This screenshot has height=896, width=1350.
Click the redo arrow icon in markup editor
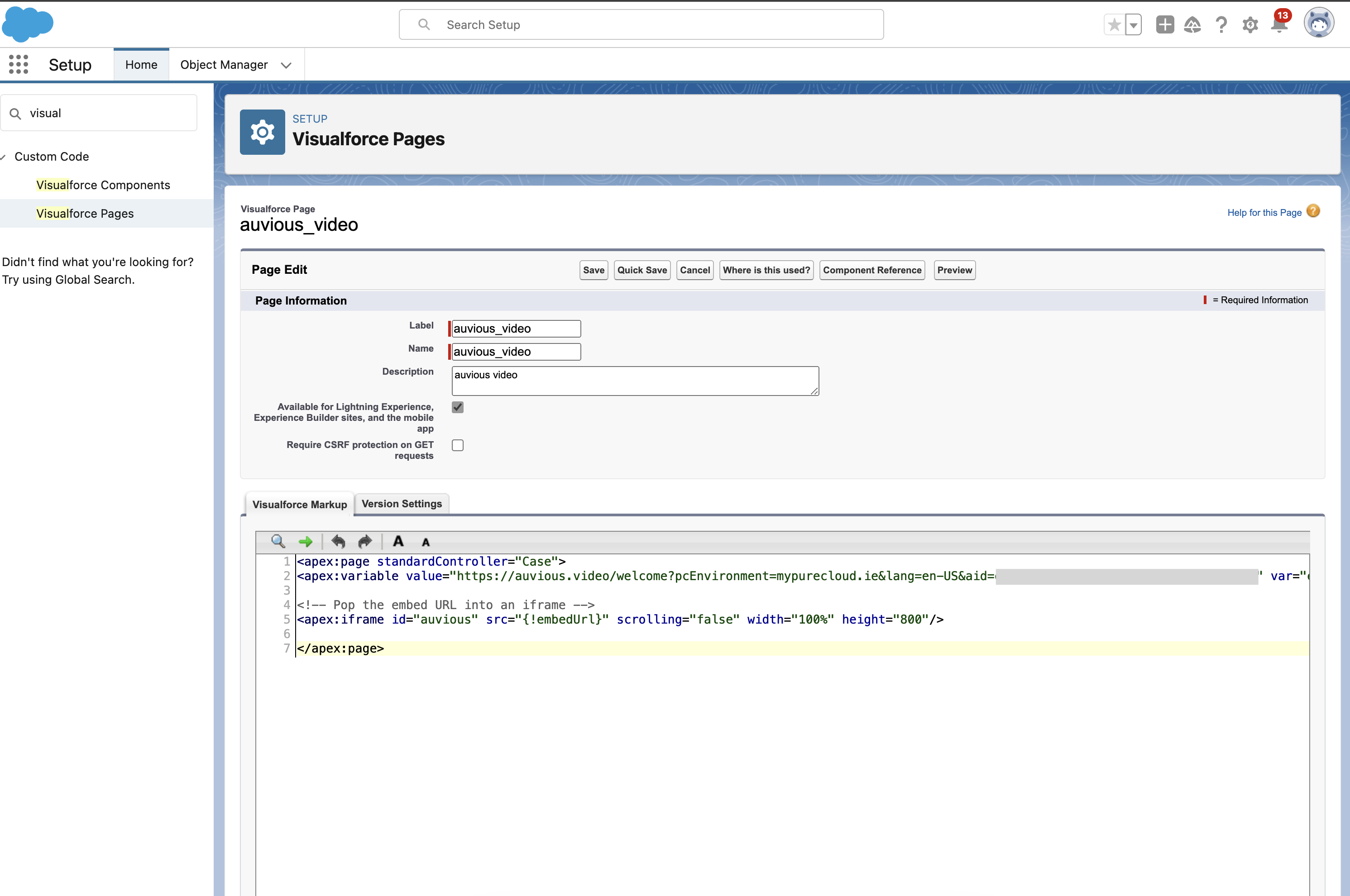365,541
